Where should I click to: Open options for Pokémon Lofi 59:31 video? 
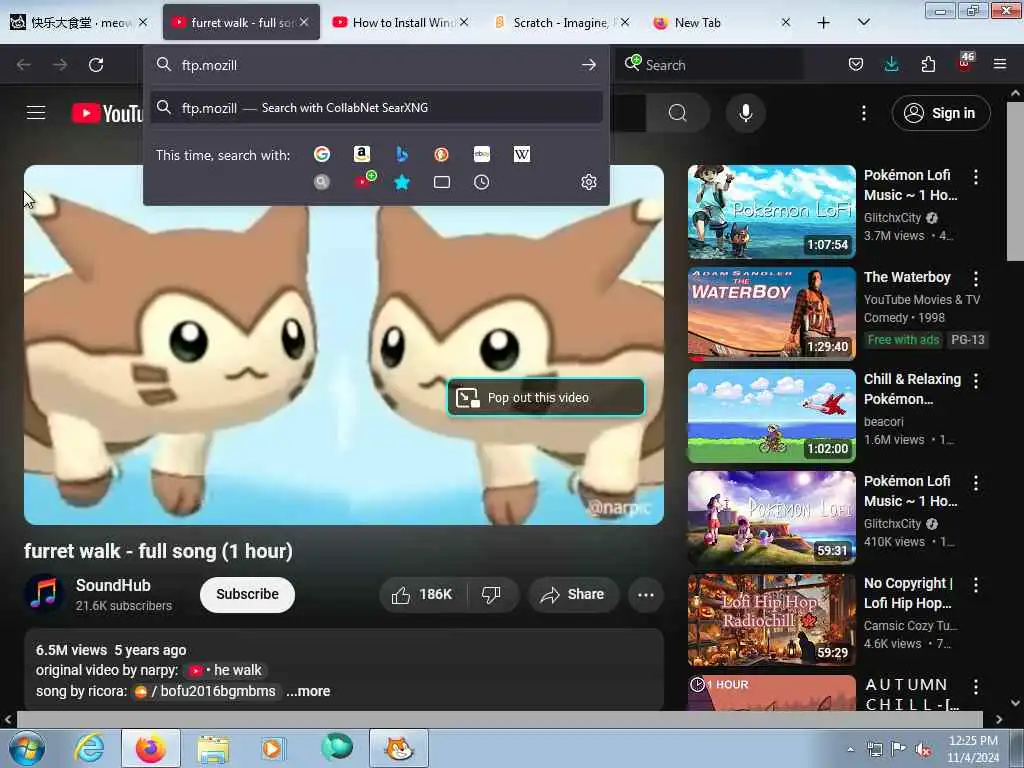[976, 483]
